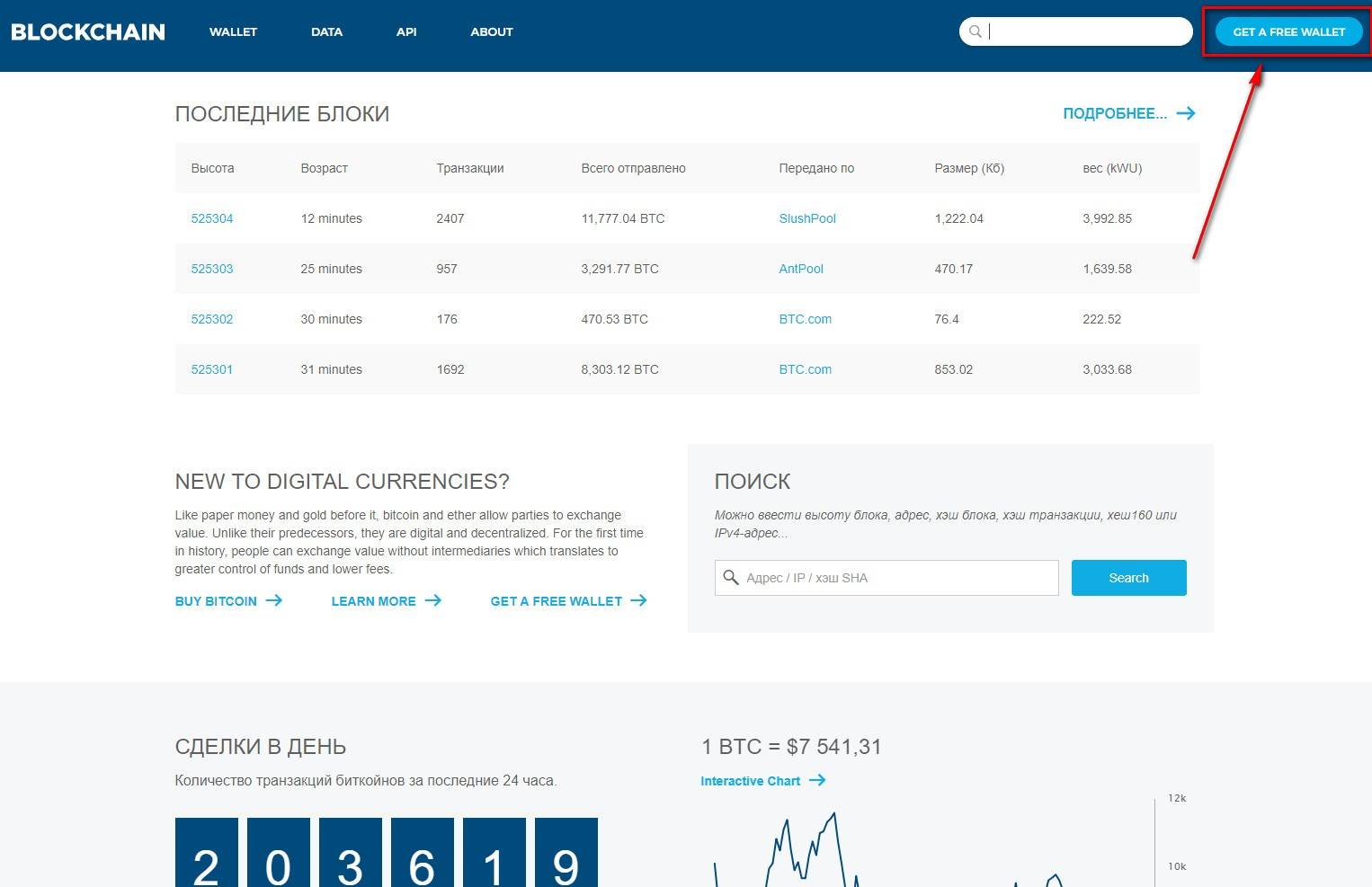Click the 470.53 BTC cell
This screenshot has height=887, width=1372.
coord(614,319)
